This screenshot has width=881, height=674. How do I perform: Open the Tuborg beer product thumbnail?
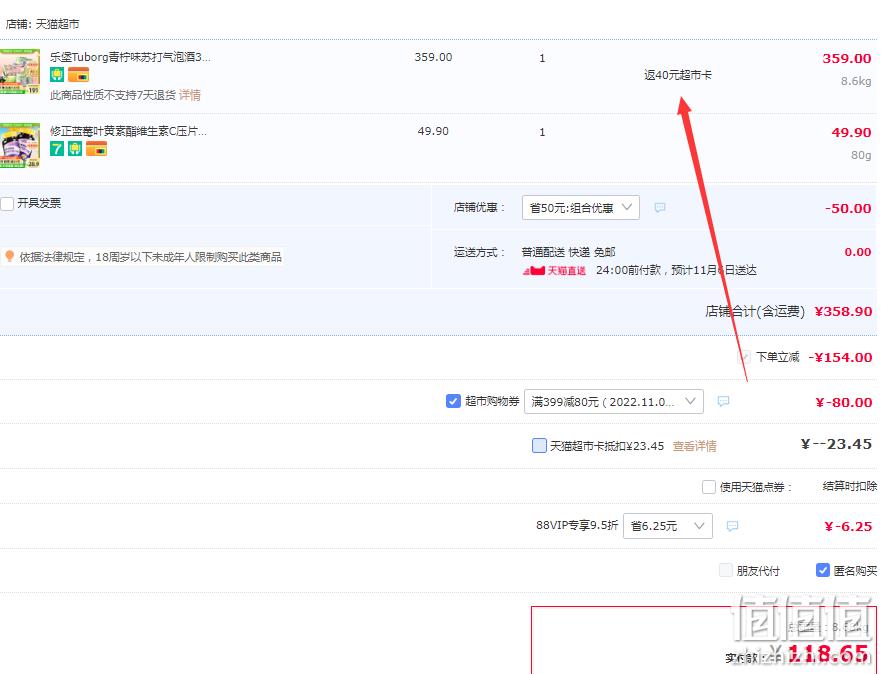(x=20, y=71)
